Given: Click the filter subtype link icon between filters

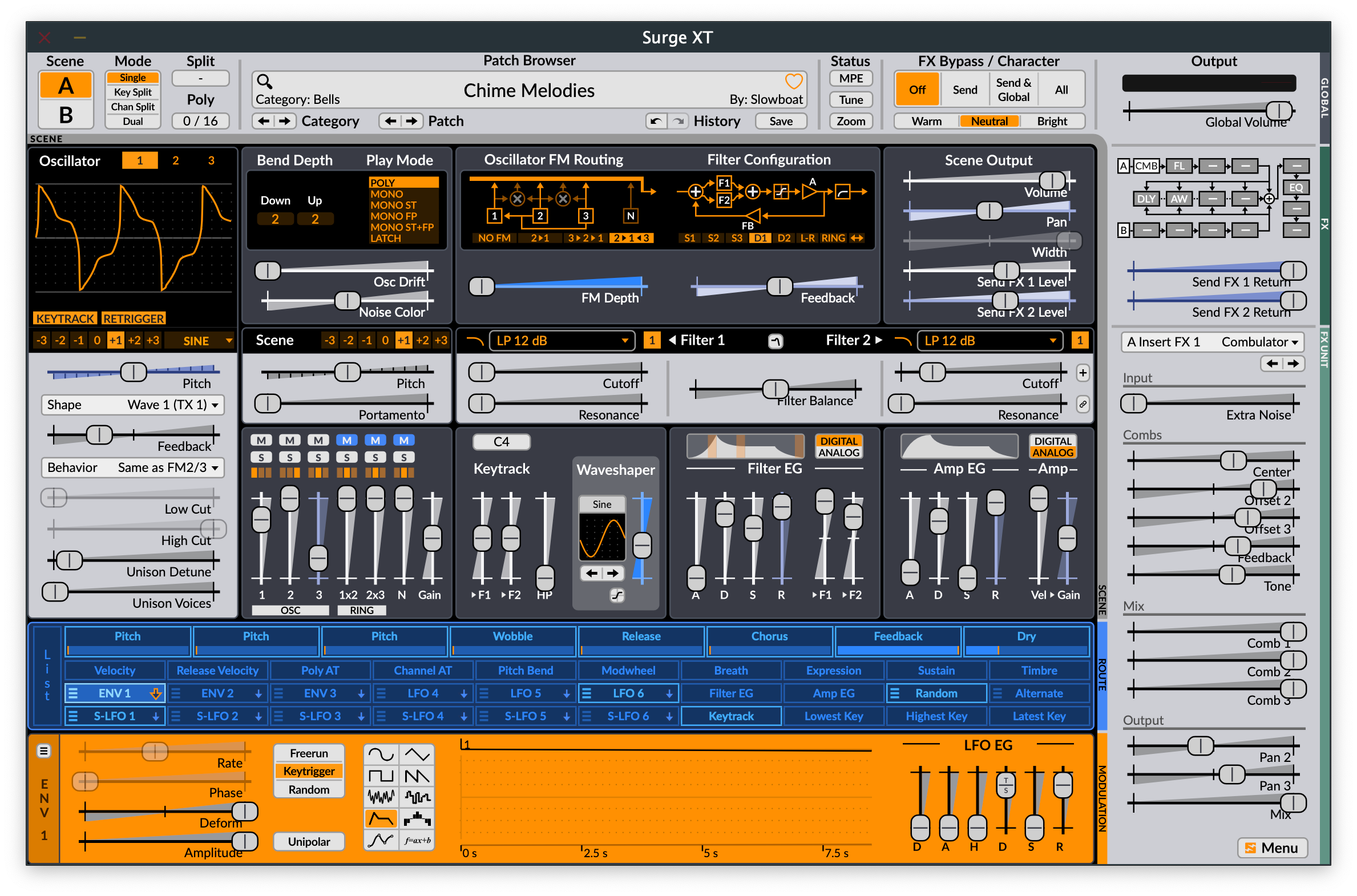Looking at the screenshot, I should 776,341.
